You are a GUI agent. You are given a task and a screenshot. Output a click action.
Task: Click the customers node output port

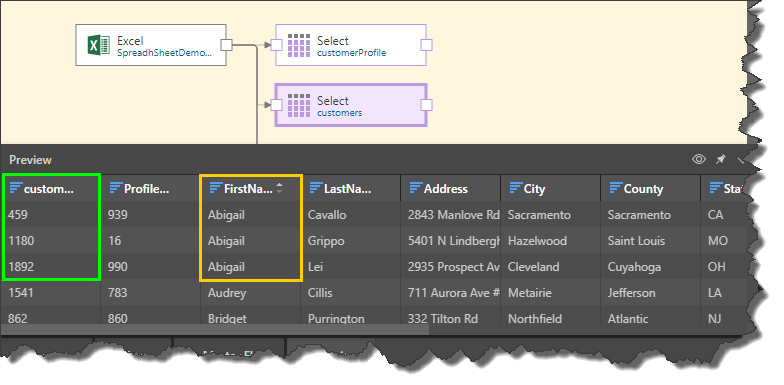[426, 105]
